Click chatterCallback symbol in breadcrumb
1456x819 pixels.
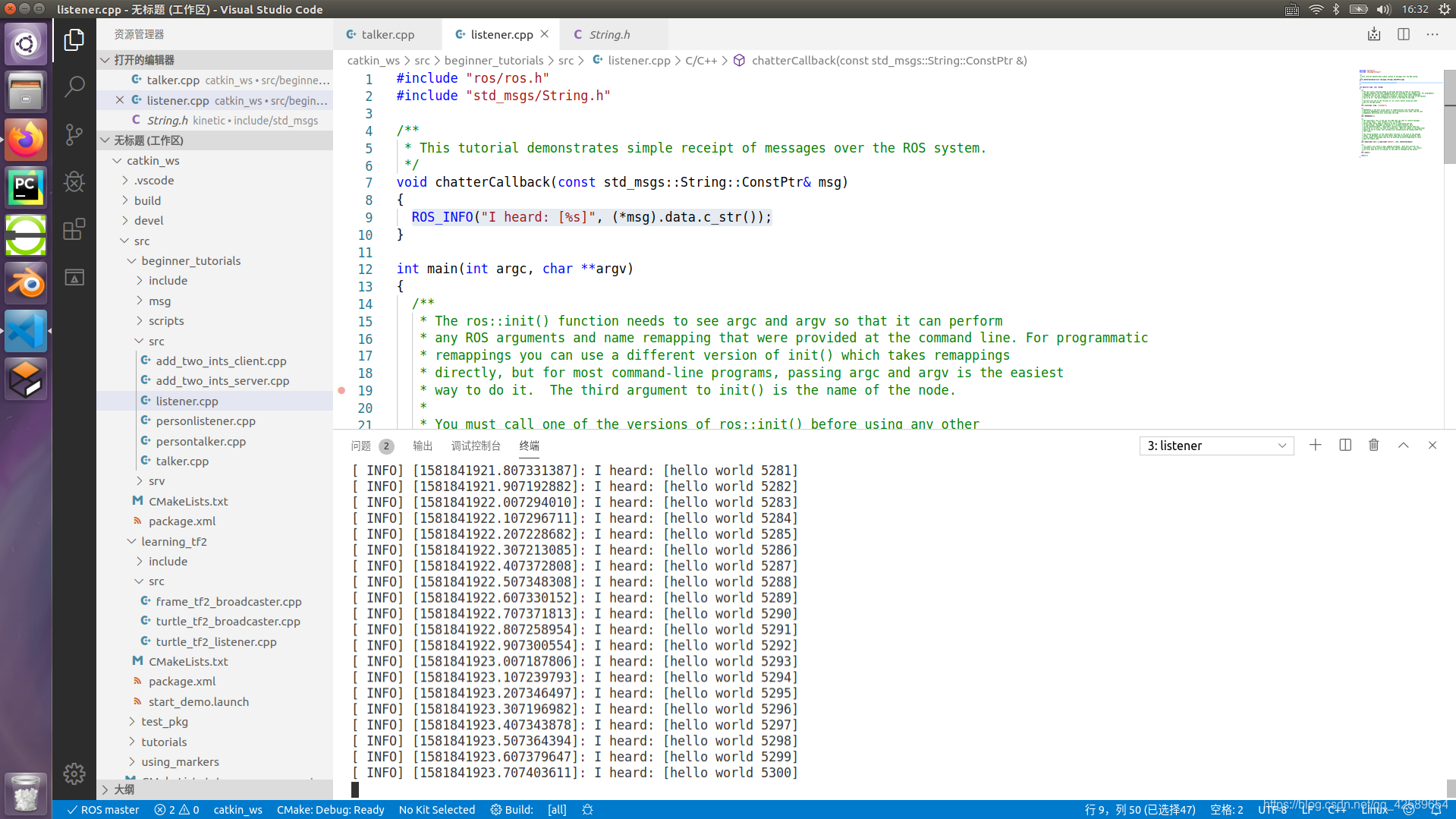880,61
